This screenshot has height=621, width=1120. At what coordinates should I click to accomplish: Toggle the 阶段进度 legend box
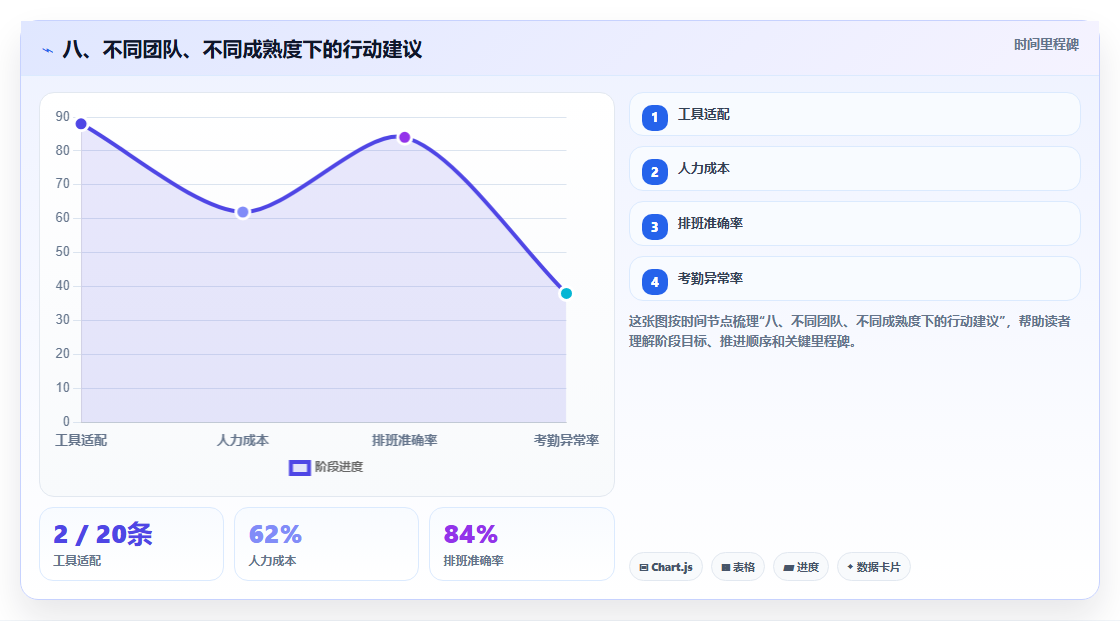(299, 467)
